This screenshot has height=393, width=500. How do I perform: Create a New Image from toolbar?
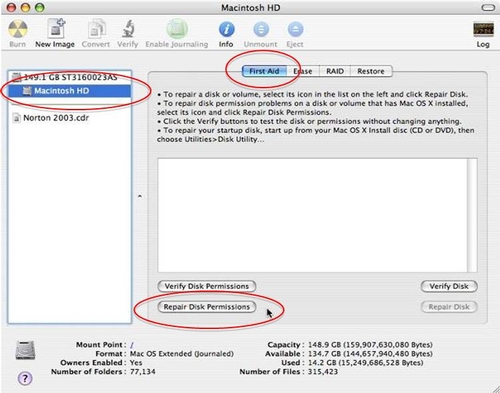[x=56, y=29]
